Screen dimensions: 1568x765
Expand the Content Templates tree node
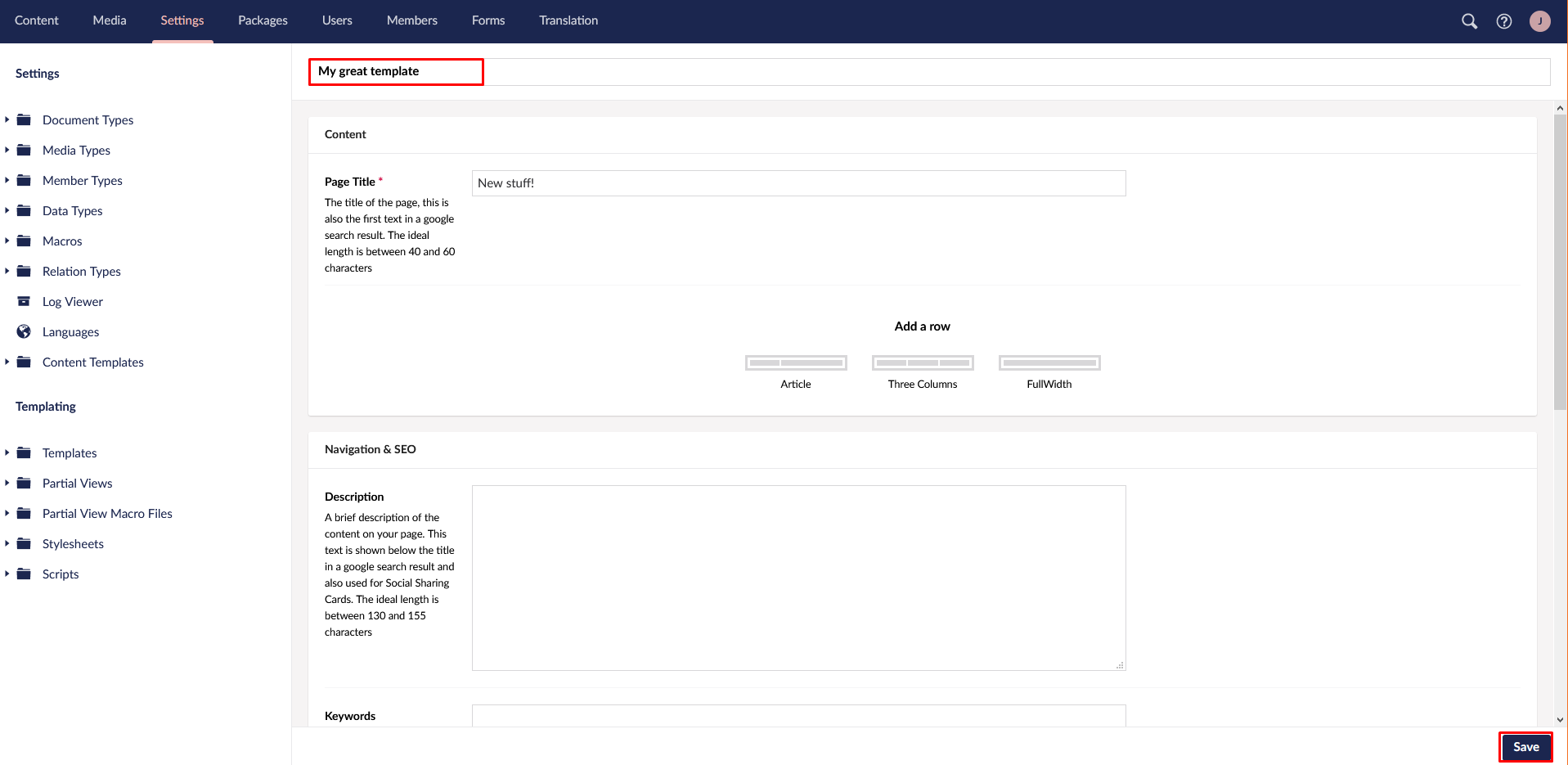(x=7, y=362)
